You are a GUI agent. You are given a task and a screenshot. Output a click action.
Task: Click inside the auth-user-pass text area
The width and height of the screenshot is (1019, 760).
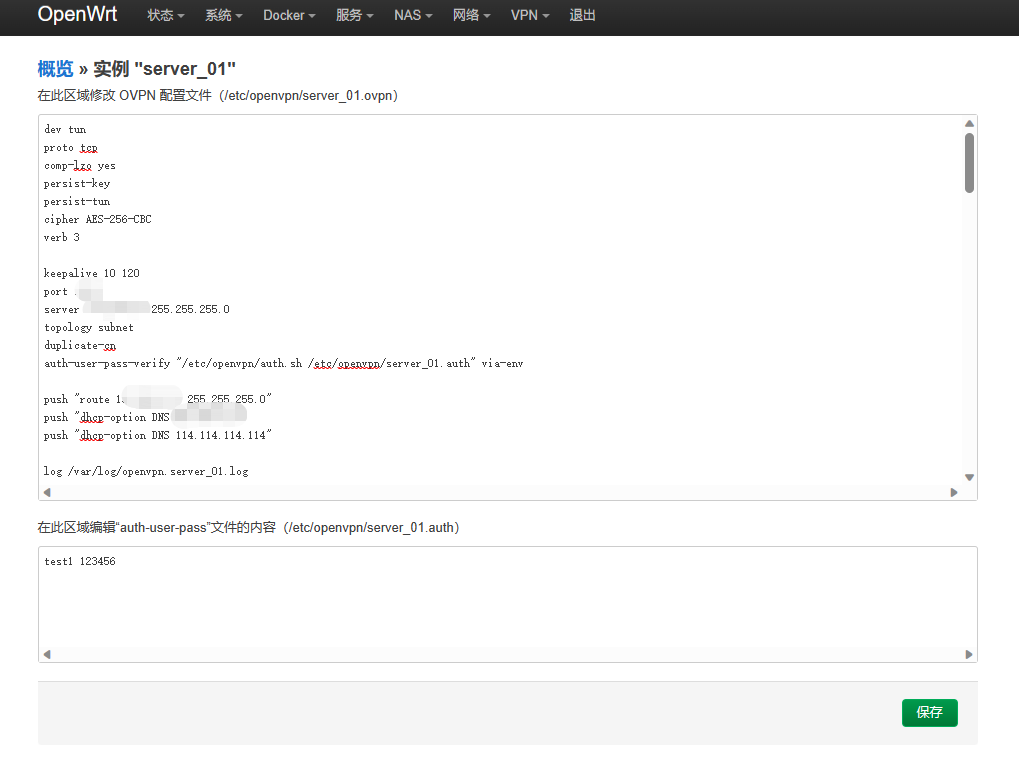[x=500, y=600]
